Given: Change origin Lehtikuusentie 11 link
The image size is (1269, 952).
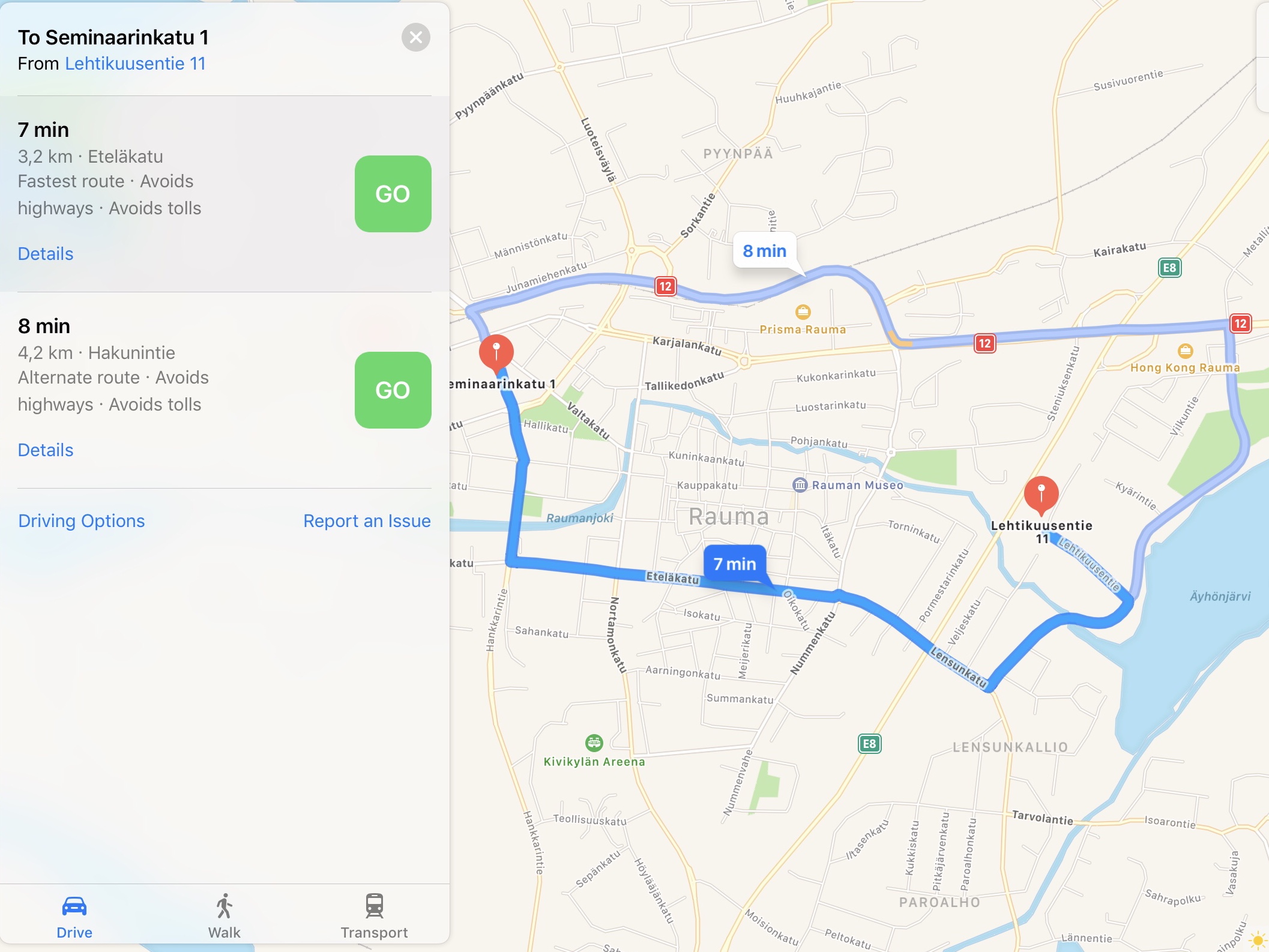Looking at the screenshot, I should coord(135,64).
